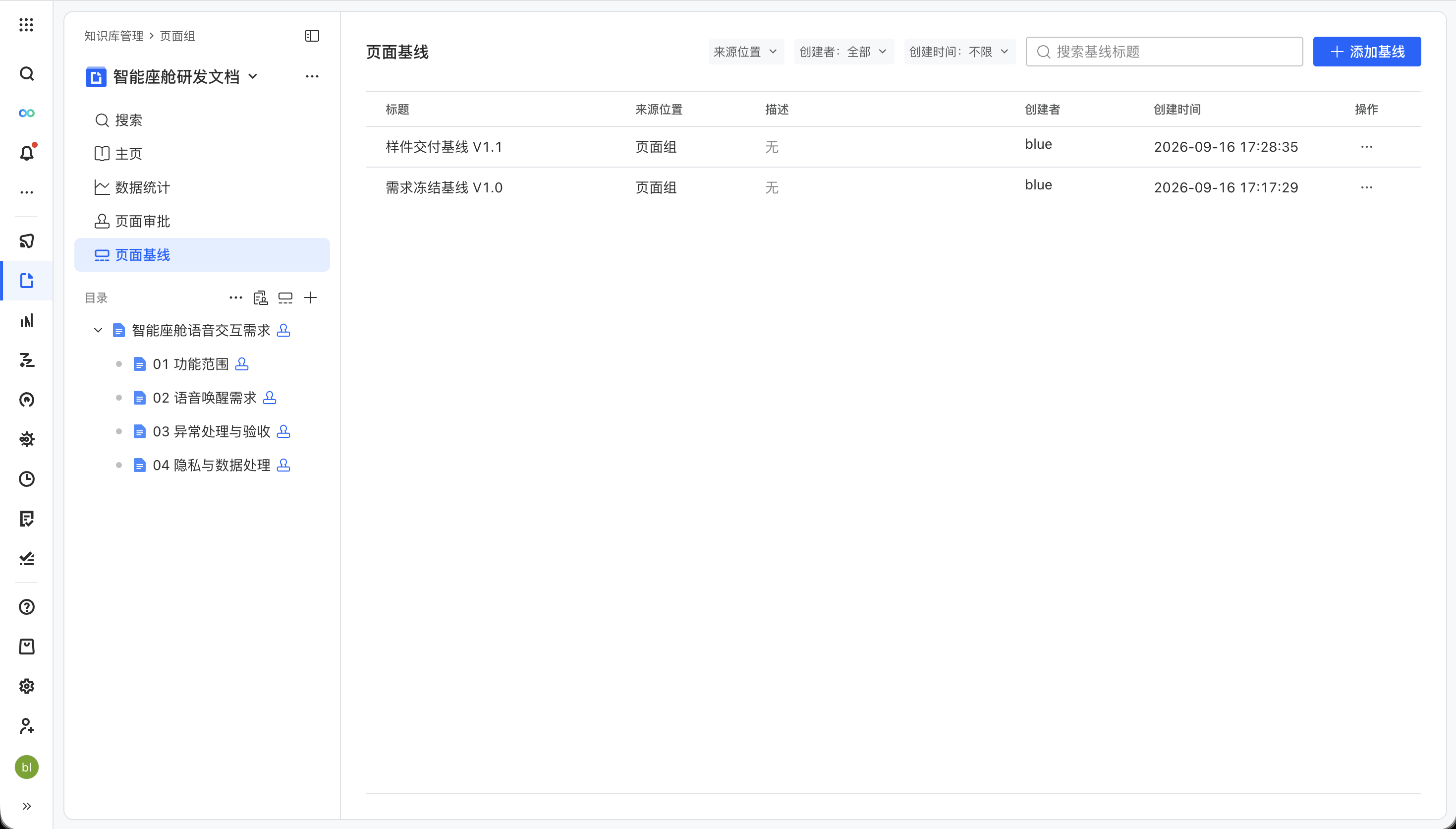Image resolution: width=1456 pixels, height=829 pixels.
Task: Open more options for 智能座舱研发文档
Action: (x=312, y=76)
